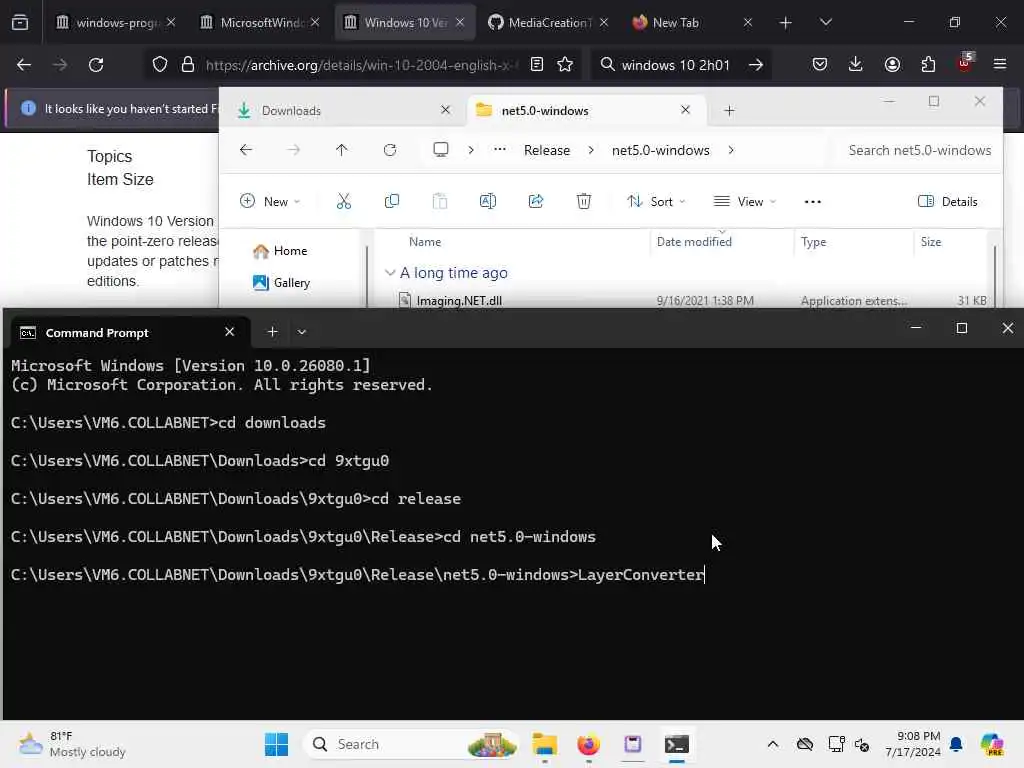Refresh the net5.0-windows folder view
1024x768 pixels.
click(390, 150)
